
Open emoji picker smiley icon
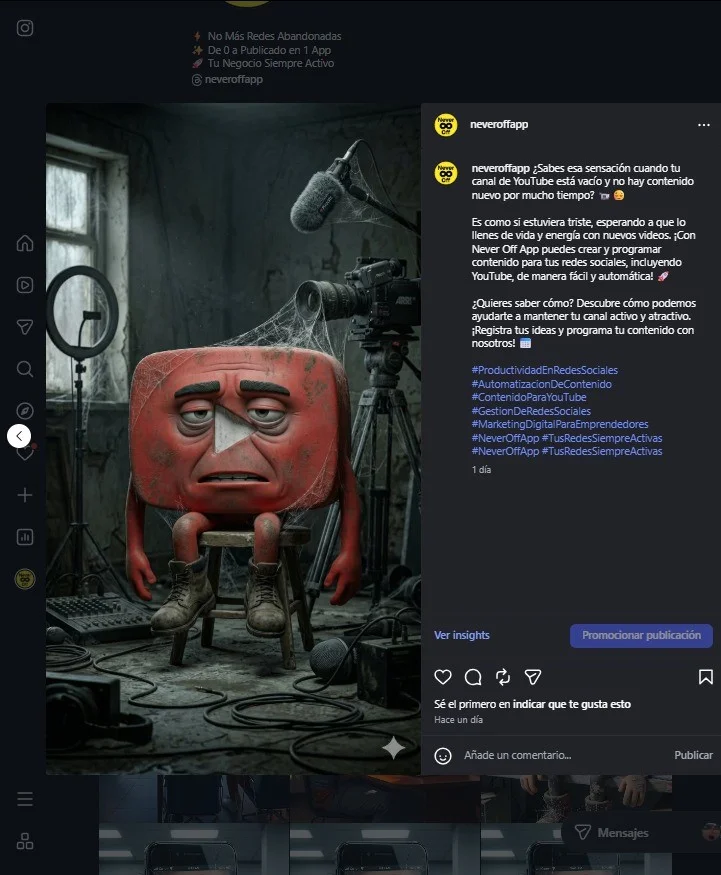(x=443, y=756)
